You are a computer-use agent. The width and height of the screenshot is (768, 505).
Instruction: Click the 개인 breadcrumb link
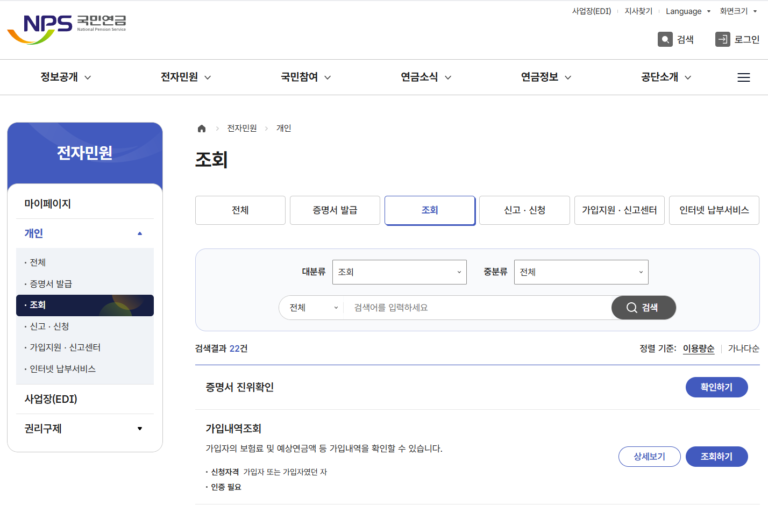tap(284, 128)
